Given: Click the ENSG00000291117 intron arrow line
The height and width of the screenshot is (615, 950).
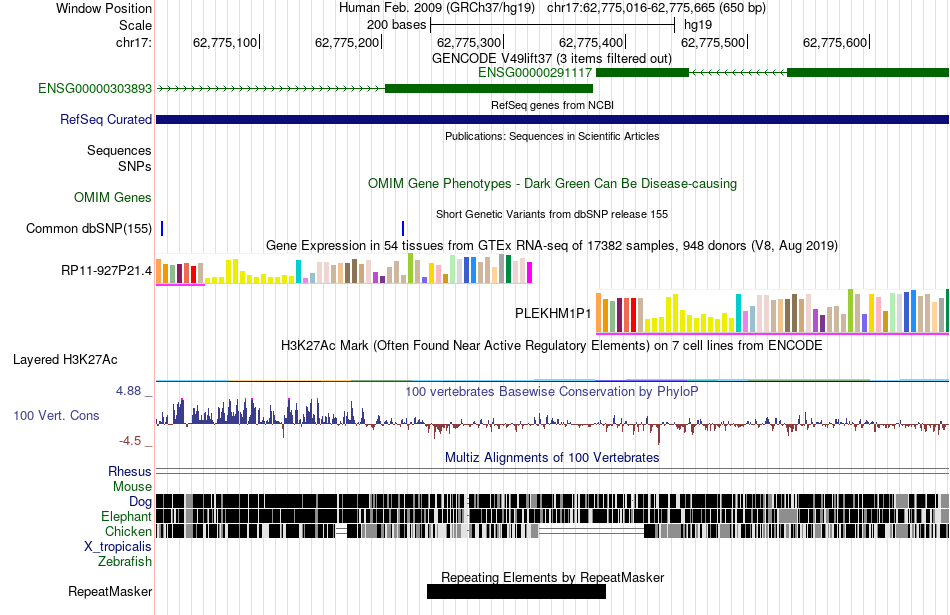Looking at the screenshot, I should (738, 73).
